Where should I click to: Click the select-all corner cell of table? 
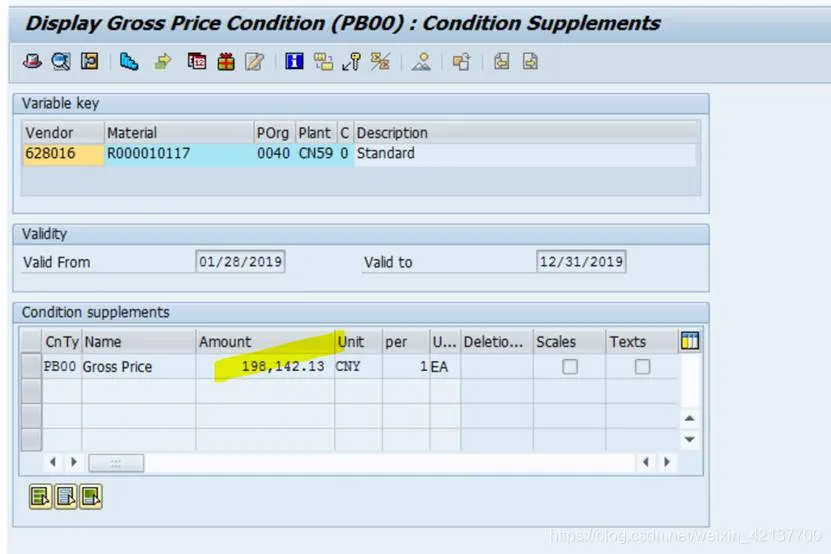click(31, 341)
